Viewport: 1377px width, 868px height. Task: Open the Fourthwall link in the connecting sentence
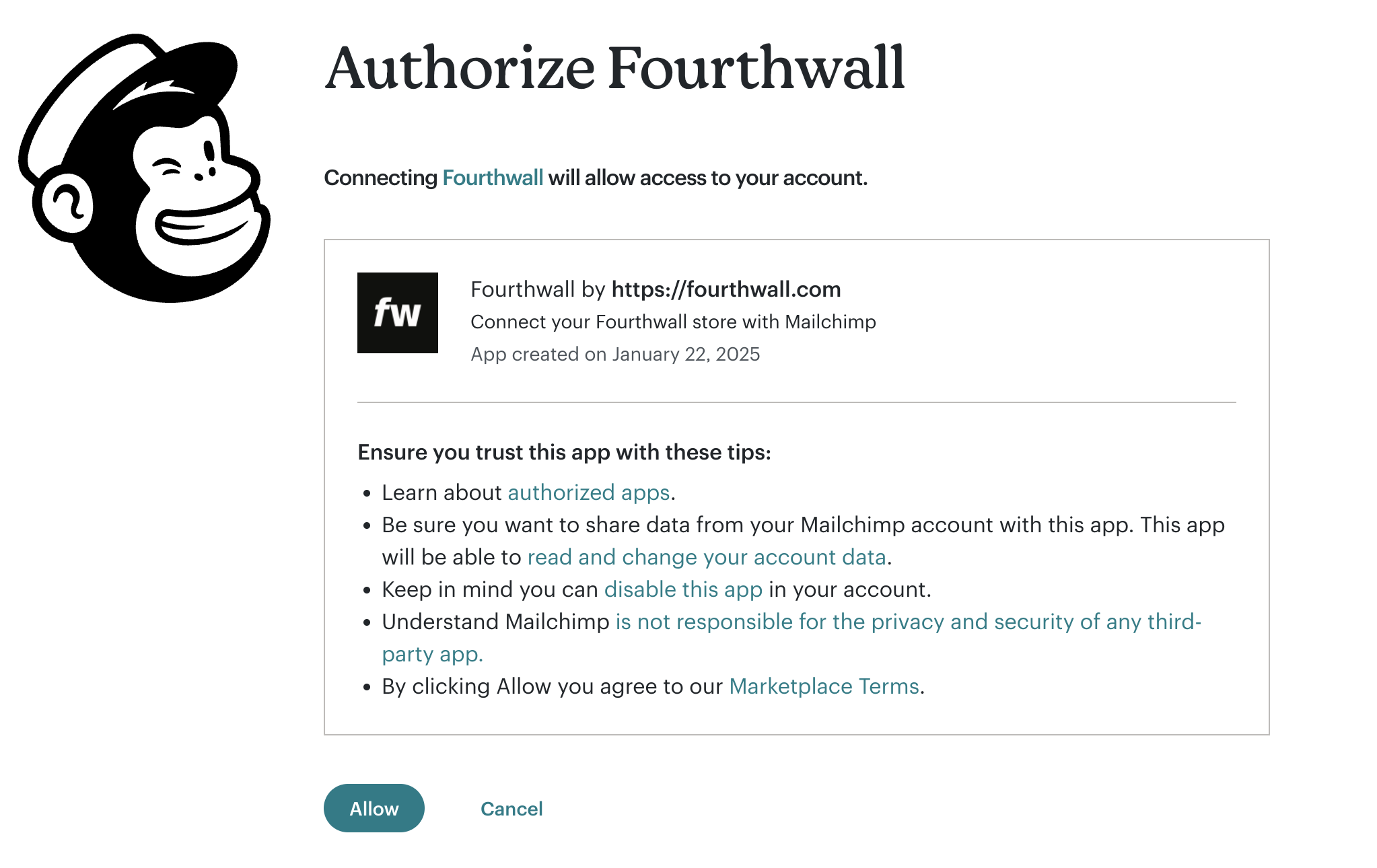493,178
